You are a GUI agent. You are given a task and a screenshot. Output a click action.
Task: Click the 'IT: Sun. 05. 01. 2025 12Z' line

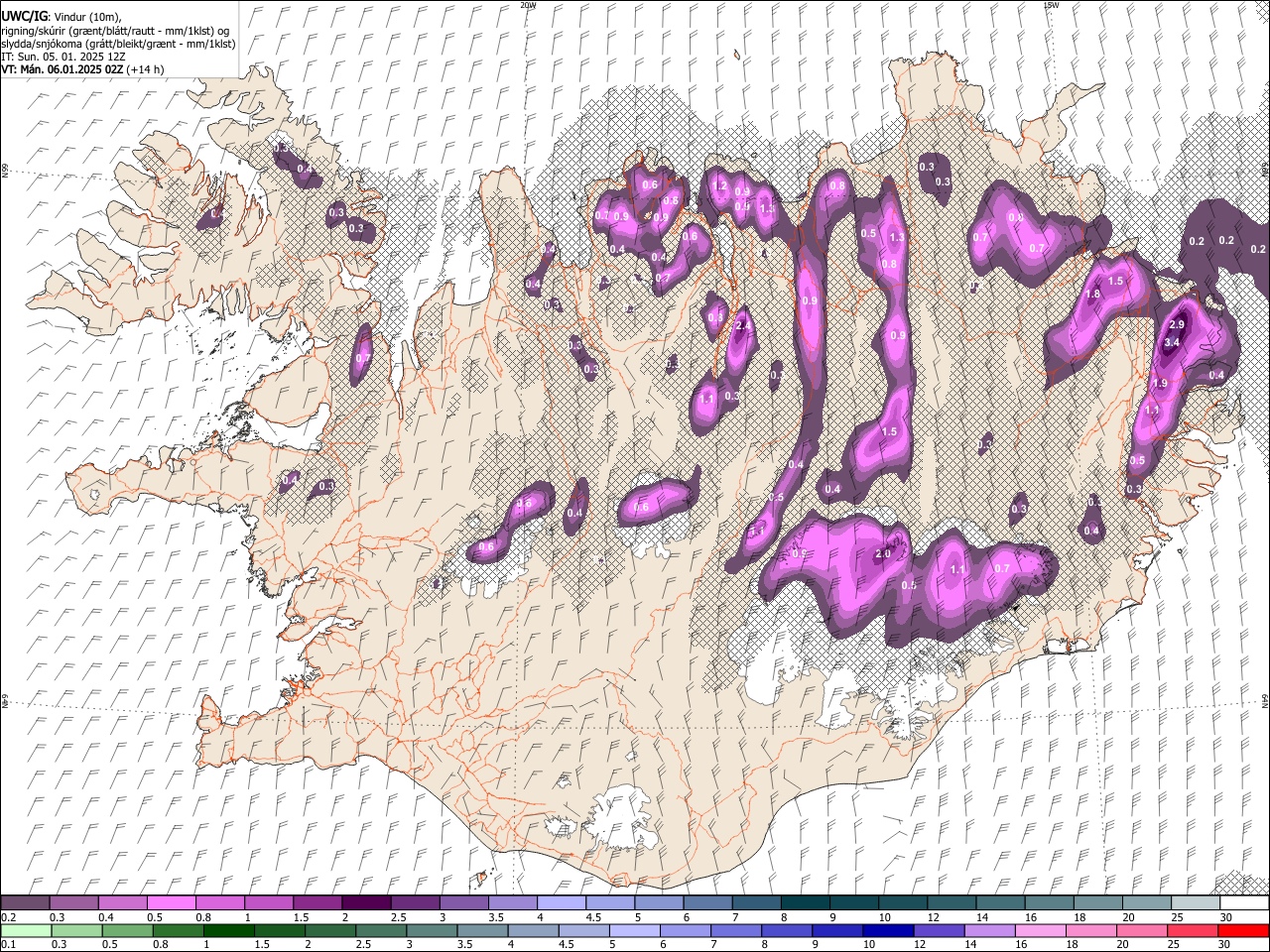pos(63,57)
